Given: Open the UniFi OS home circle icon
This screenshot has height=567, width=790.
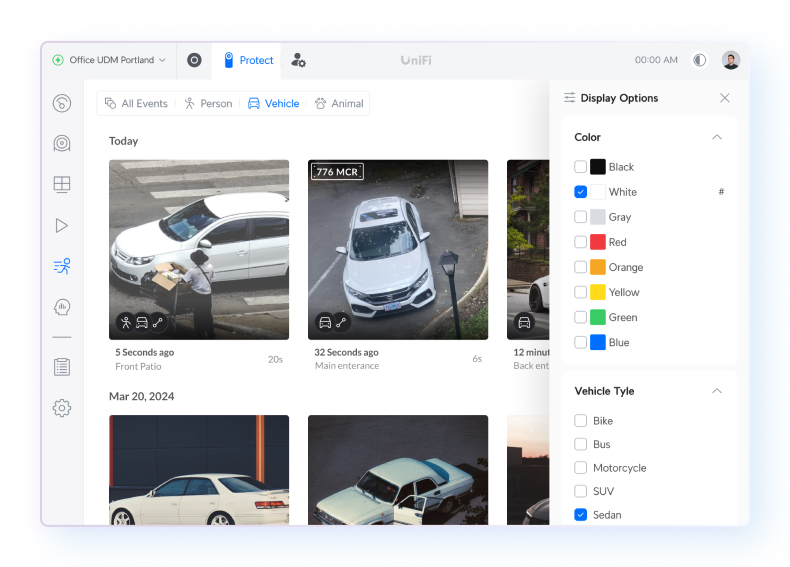Looking at the screenshot, I should point(194,60).
